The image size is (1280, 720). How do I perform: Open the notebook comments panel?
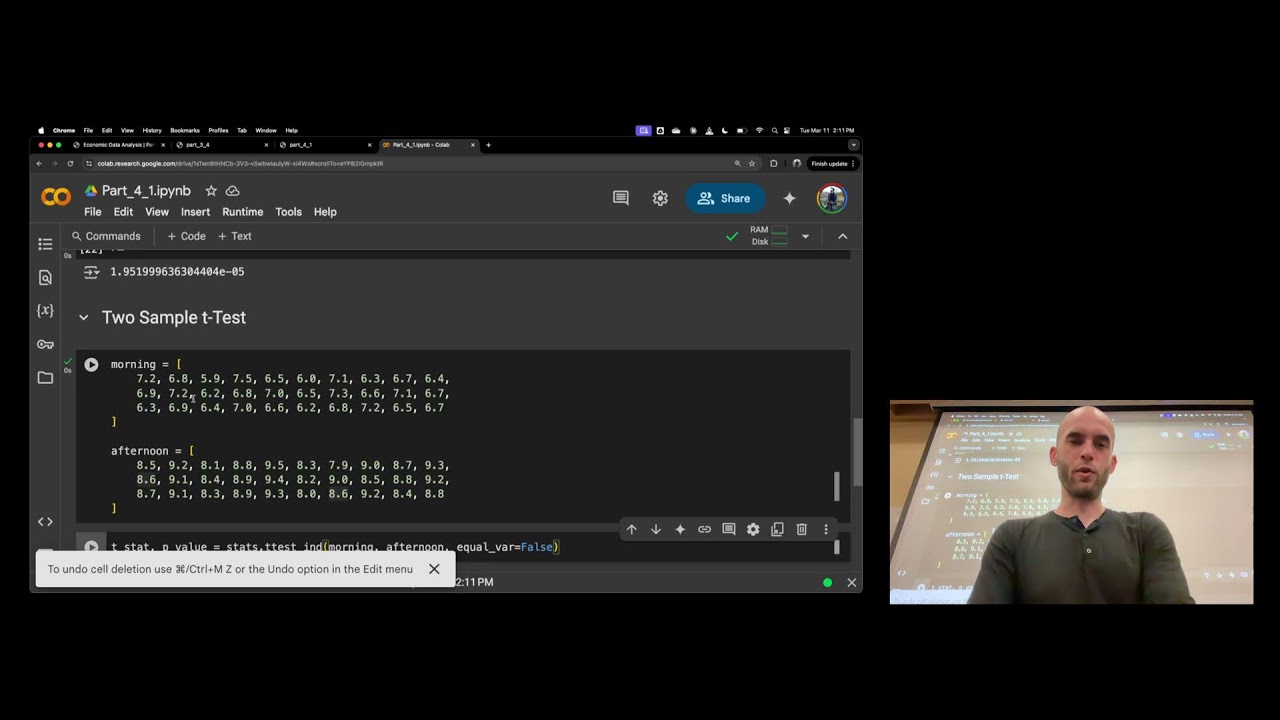coord(621,198)
